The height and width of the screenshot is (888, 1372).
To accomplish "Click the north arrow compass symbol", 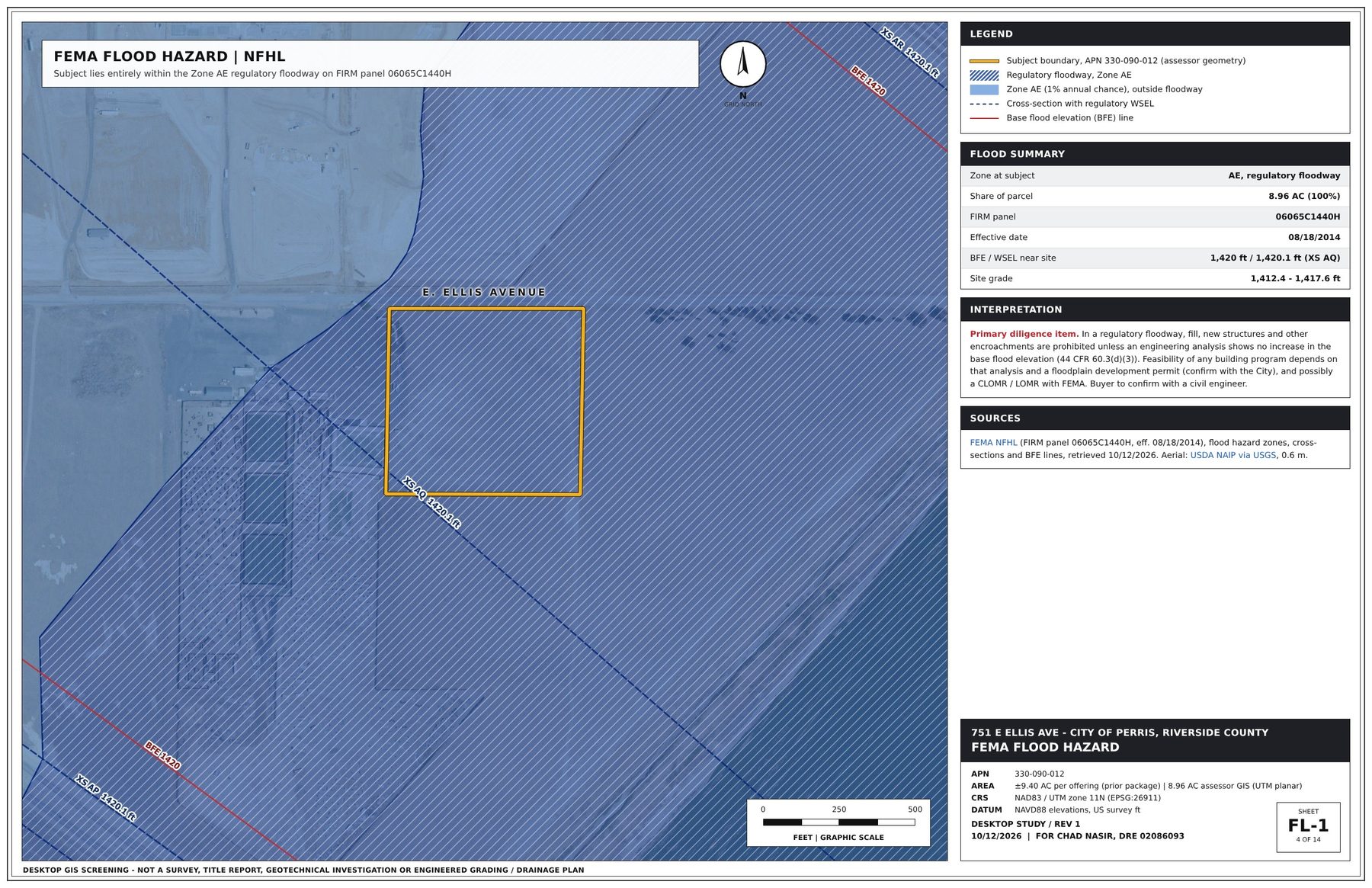I will (x=742, y=64).
